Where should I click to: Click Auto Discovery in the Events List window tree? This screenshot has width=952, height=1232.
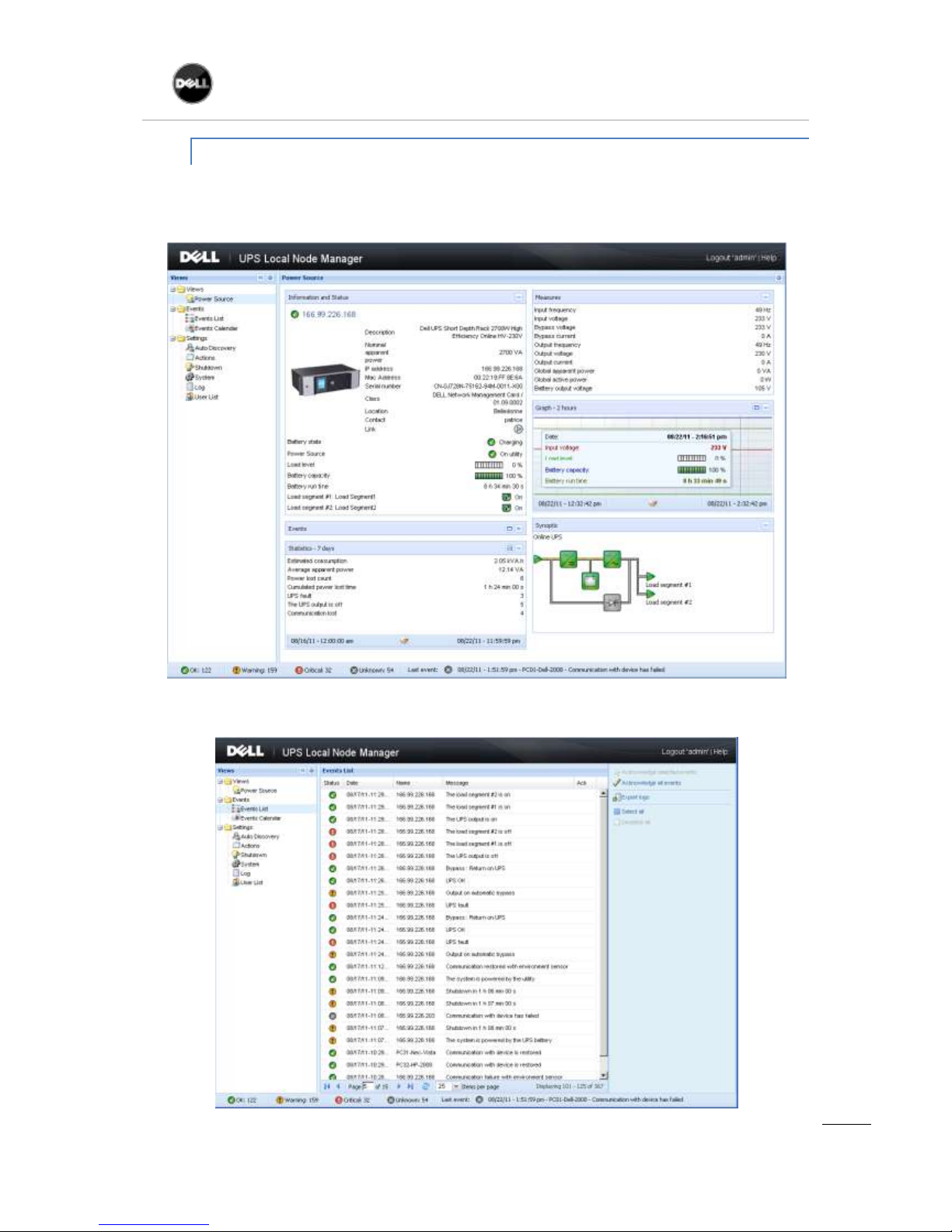pyautogui.click(x=256, y=836)
